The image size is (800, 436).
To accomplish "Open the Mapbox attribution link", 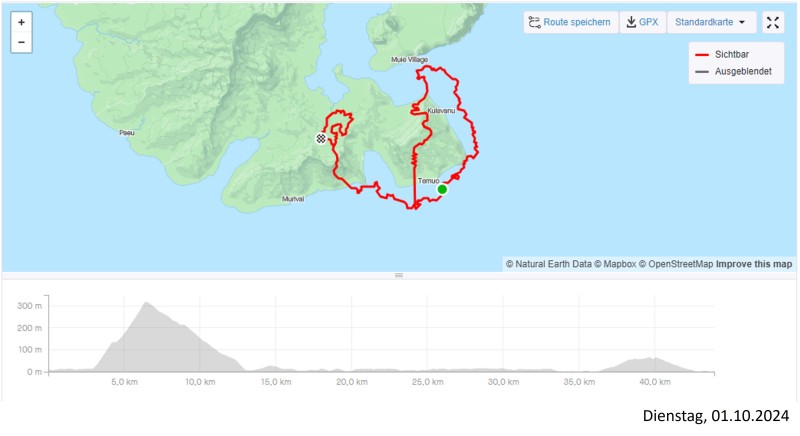I will (611, 264).
